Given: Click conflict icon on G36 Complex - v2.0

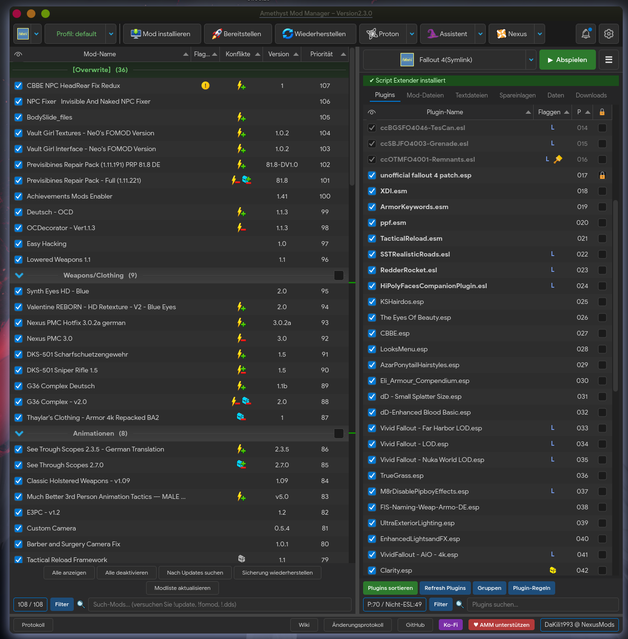Looking at the screenshot, I should (241, 401).
